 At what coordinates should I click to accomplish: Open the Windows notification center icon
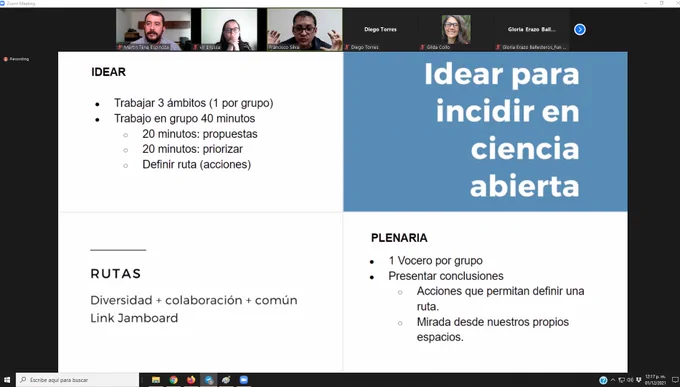tap(675, 380)
